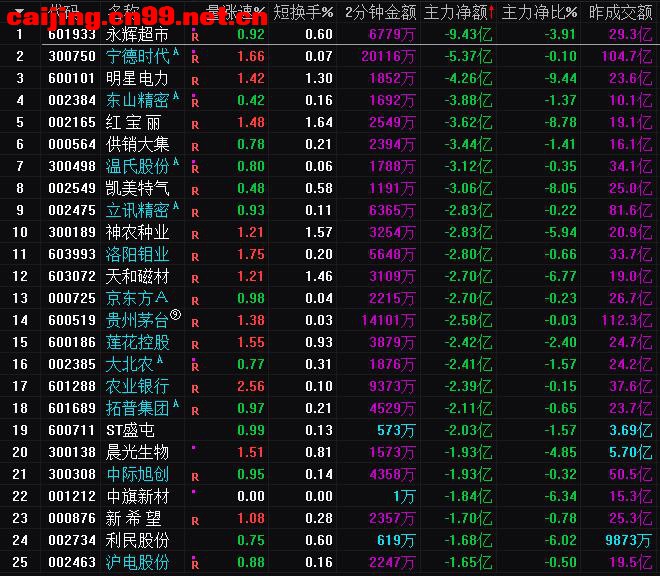Click 昨成交额 value 9873万
Screen dimensions: 660x576
tap(628, 540)
